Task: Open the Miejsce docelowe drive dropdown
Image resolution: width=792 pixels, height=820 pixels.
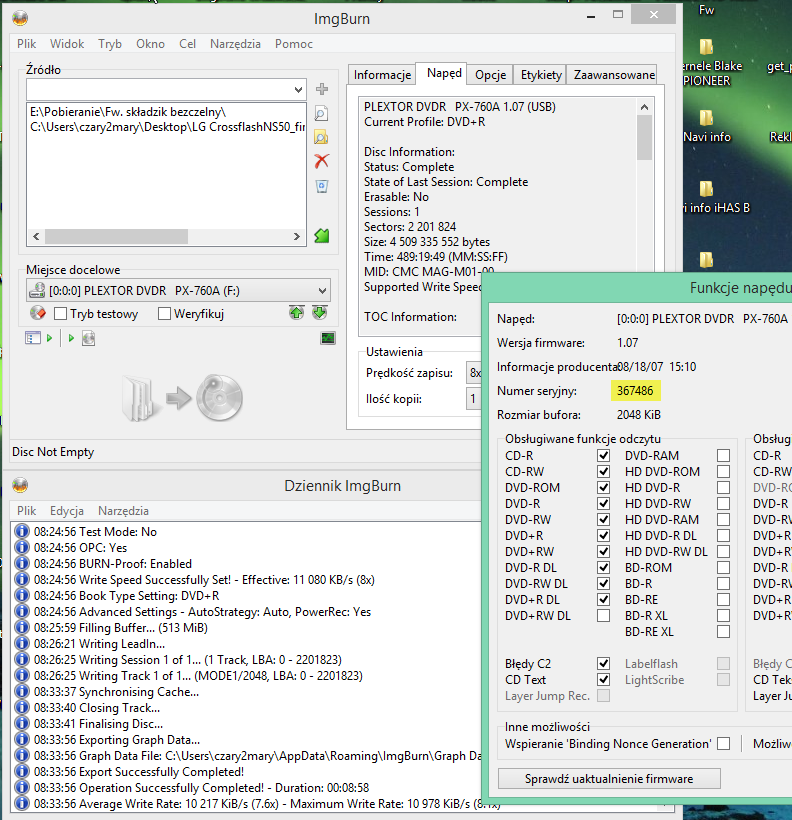Action: click(x=322, y=290)
